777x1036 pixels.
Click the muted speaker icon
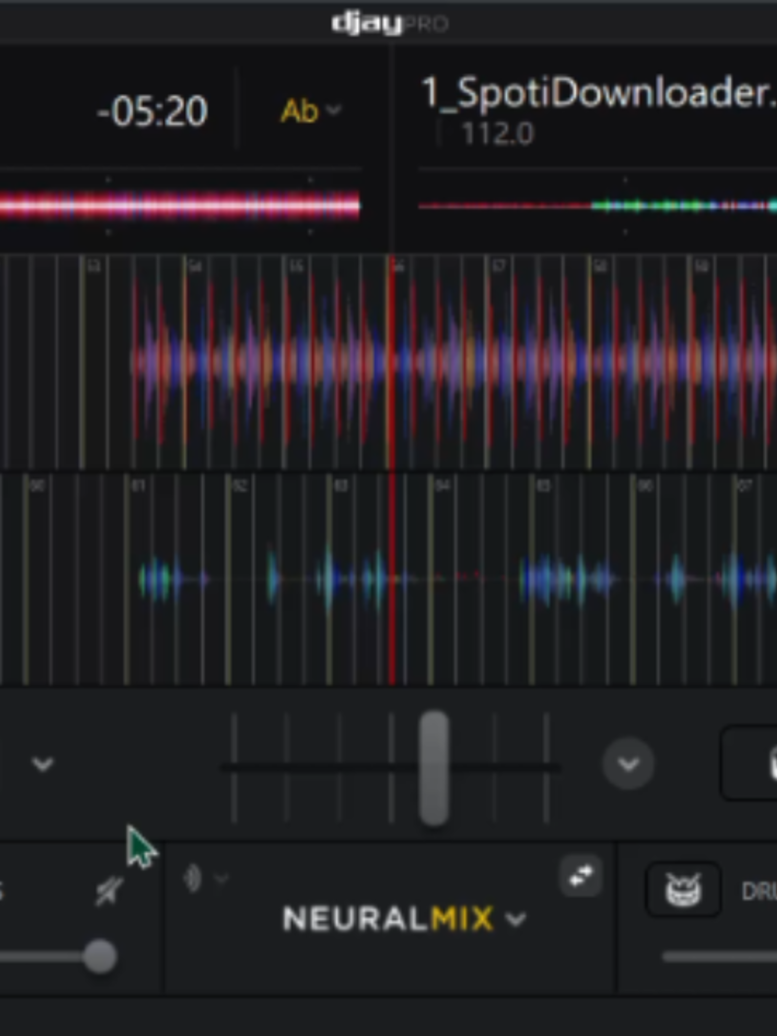click(x=109, y=891)
